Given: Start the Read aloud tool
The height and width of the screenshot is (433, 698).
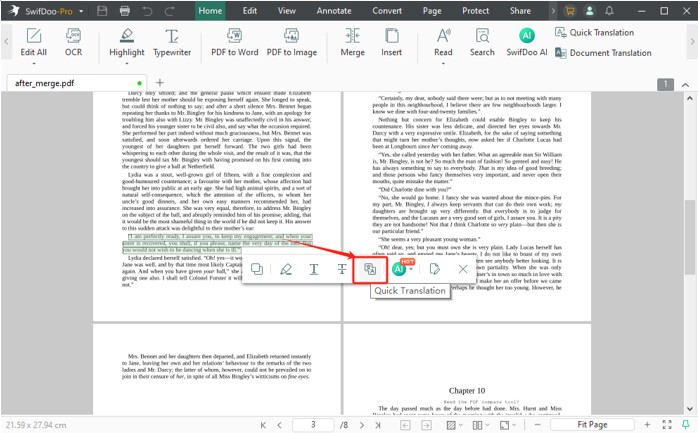Looking at the screenshot, I should pos(443,42).
